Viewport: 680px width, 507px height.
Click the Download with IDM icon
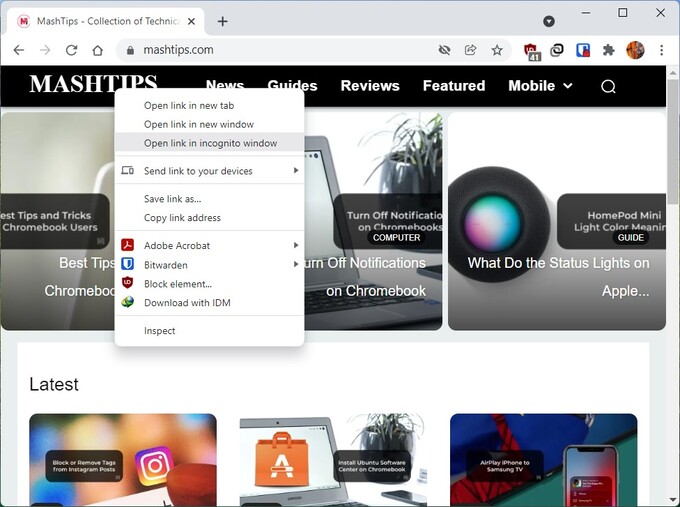point(128,302)
